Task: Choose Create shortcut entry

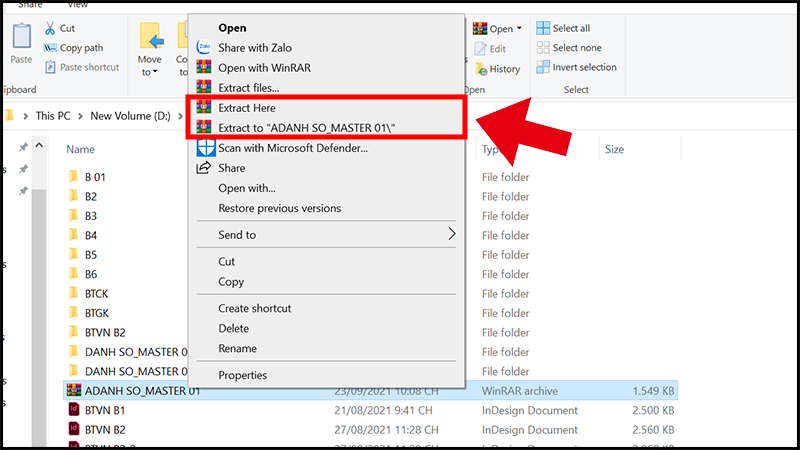Action: click(x=255, y=308)
